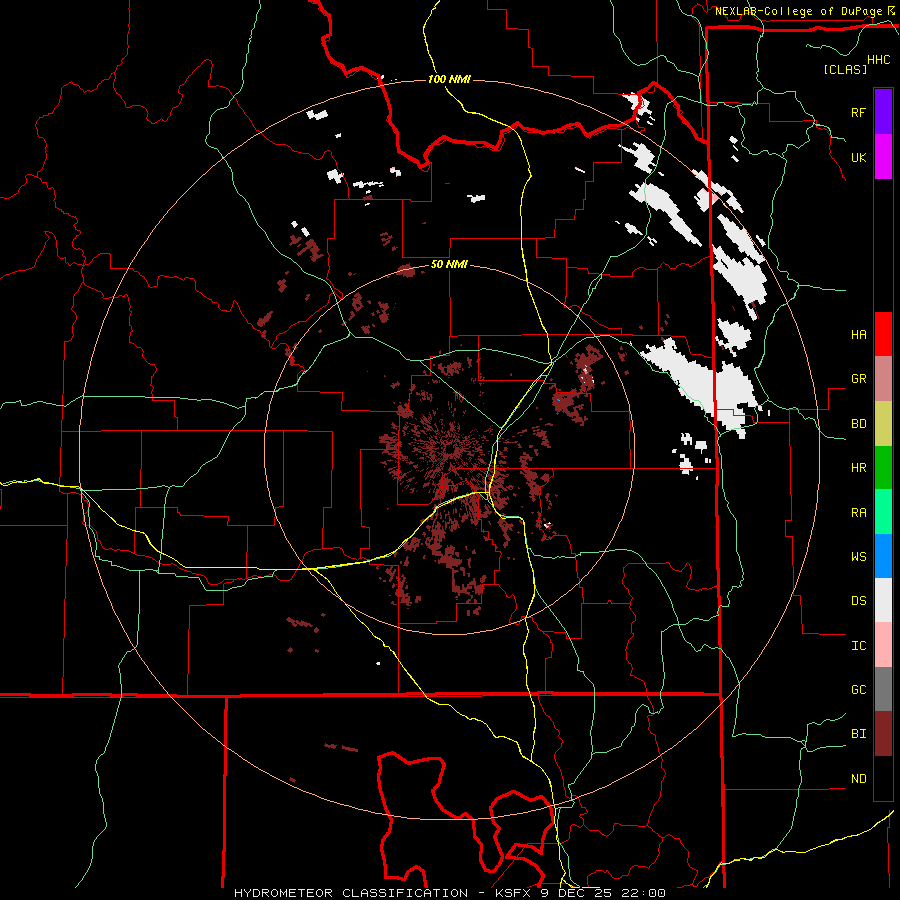Click the RA light-green legend swatch
Screen dimensions: 900x900
coord(883,512)
